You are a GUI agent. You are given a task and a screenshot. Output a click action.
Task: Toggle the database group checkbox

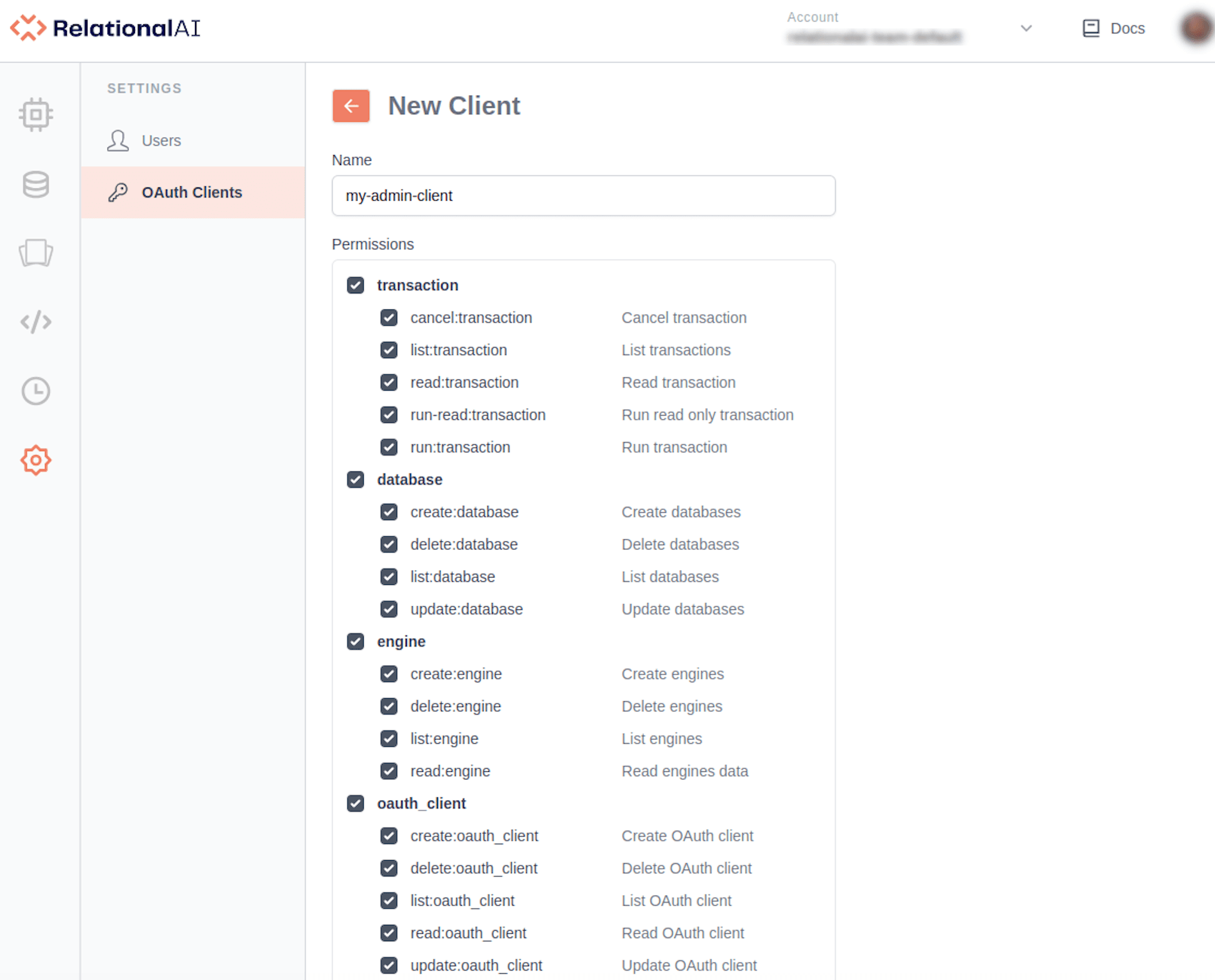[x=356, y=479]
